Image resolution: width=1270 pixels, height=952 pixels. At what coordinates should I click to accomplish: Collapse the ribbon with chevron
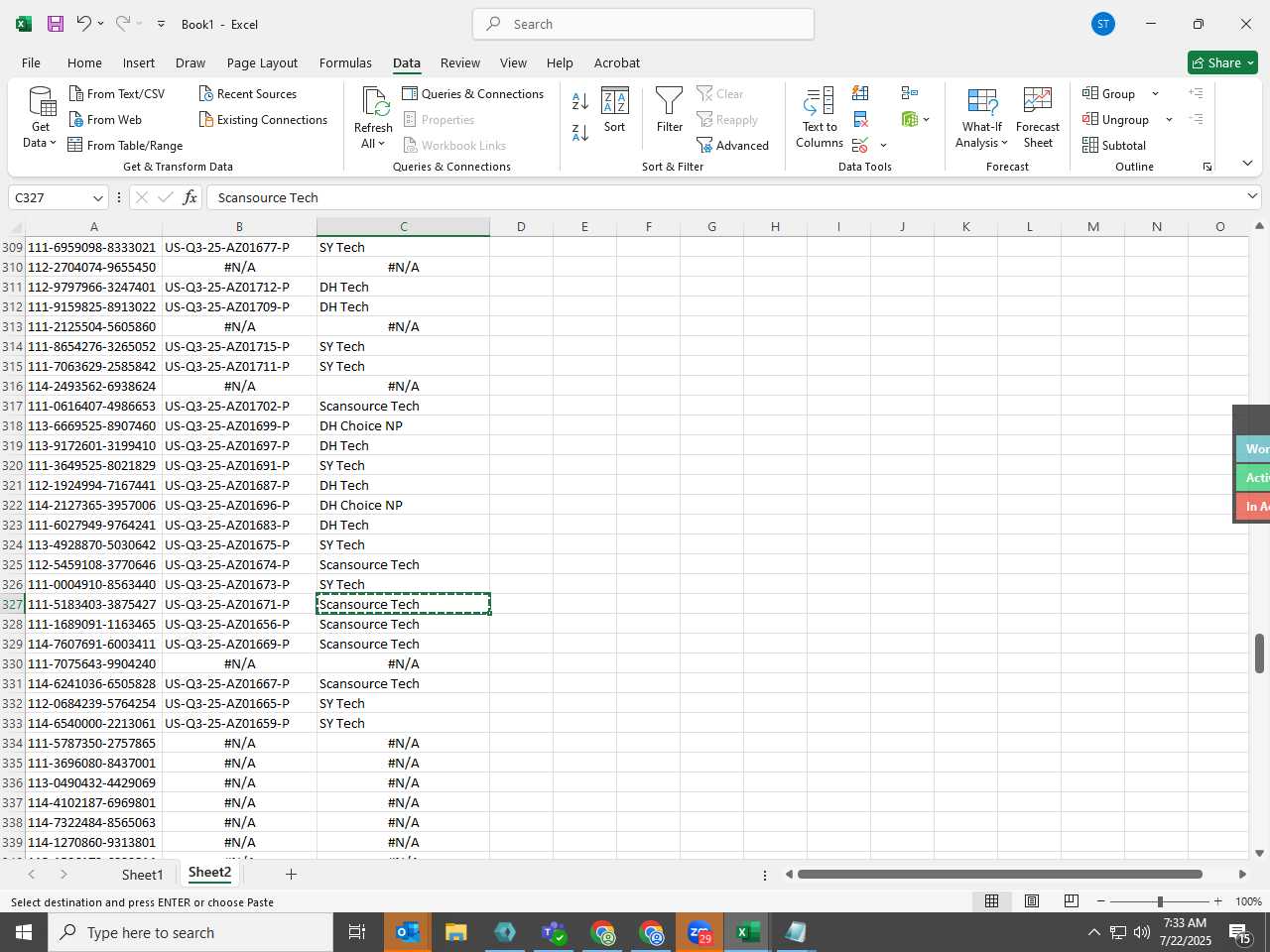[1247, 164]
